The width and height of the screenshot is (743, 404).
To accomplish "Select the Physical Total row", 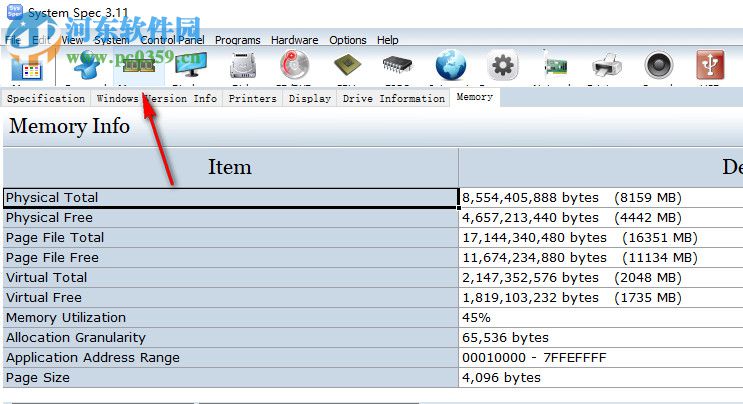I will point(230,198).
